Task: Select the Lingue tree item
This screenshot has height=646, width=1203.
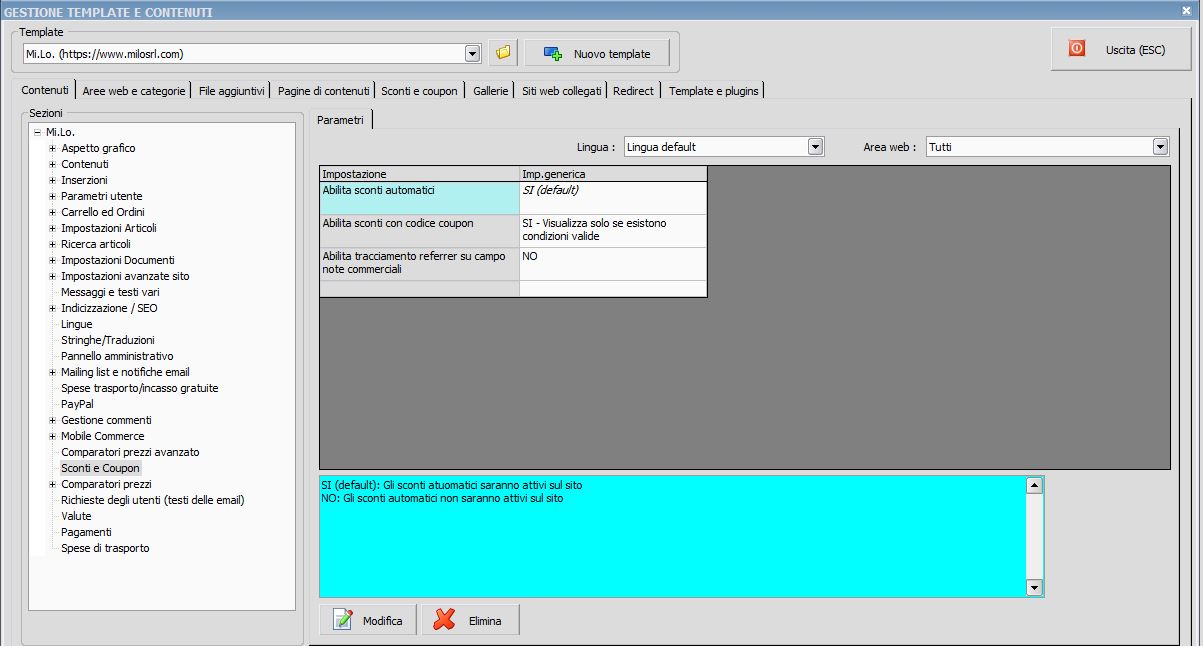Action: click(x=76, y=324)
